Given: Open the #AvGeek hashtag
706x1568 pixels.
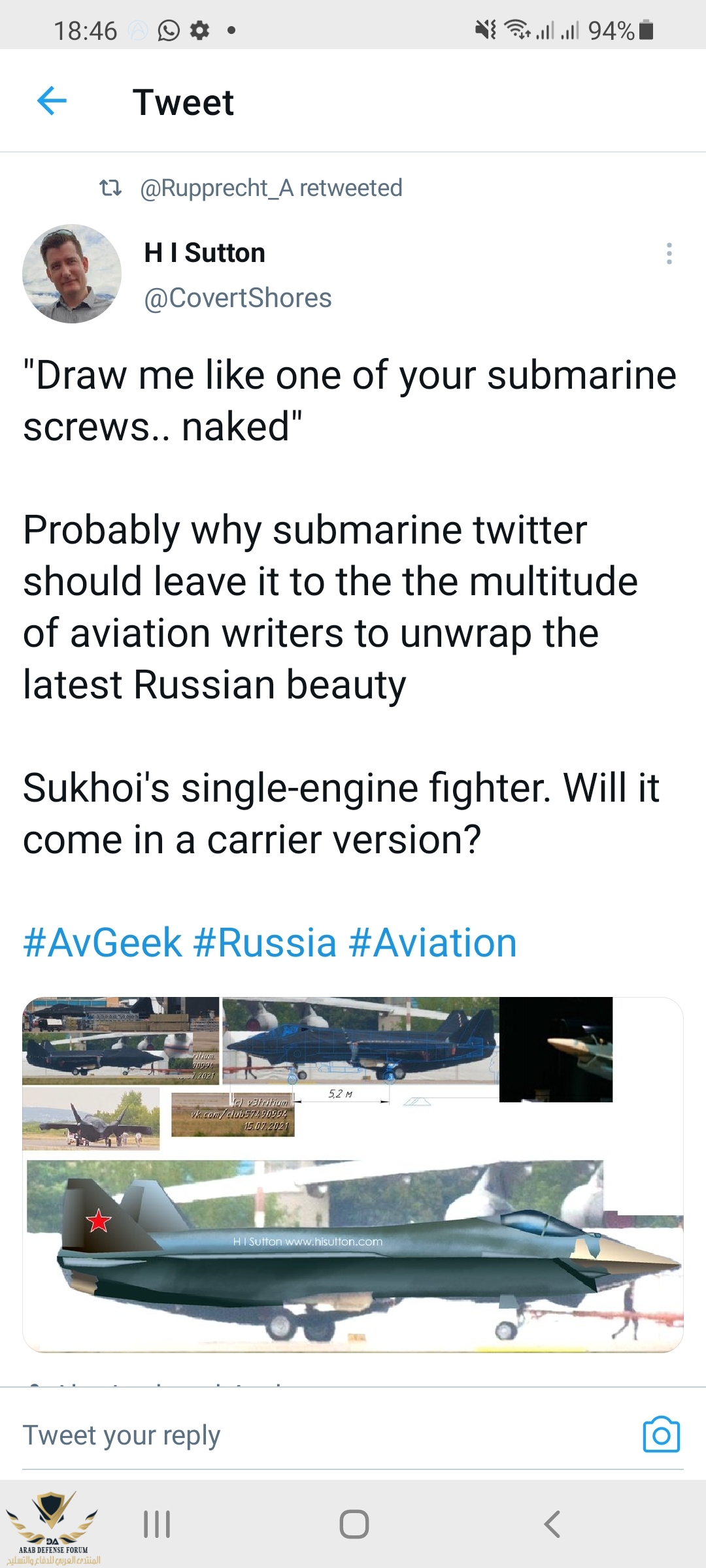Looking at the screenshot, I should click(103, 943).
